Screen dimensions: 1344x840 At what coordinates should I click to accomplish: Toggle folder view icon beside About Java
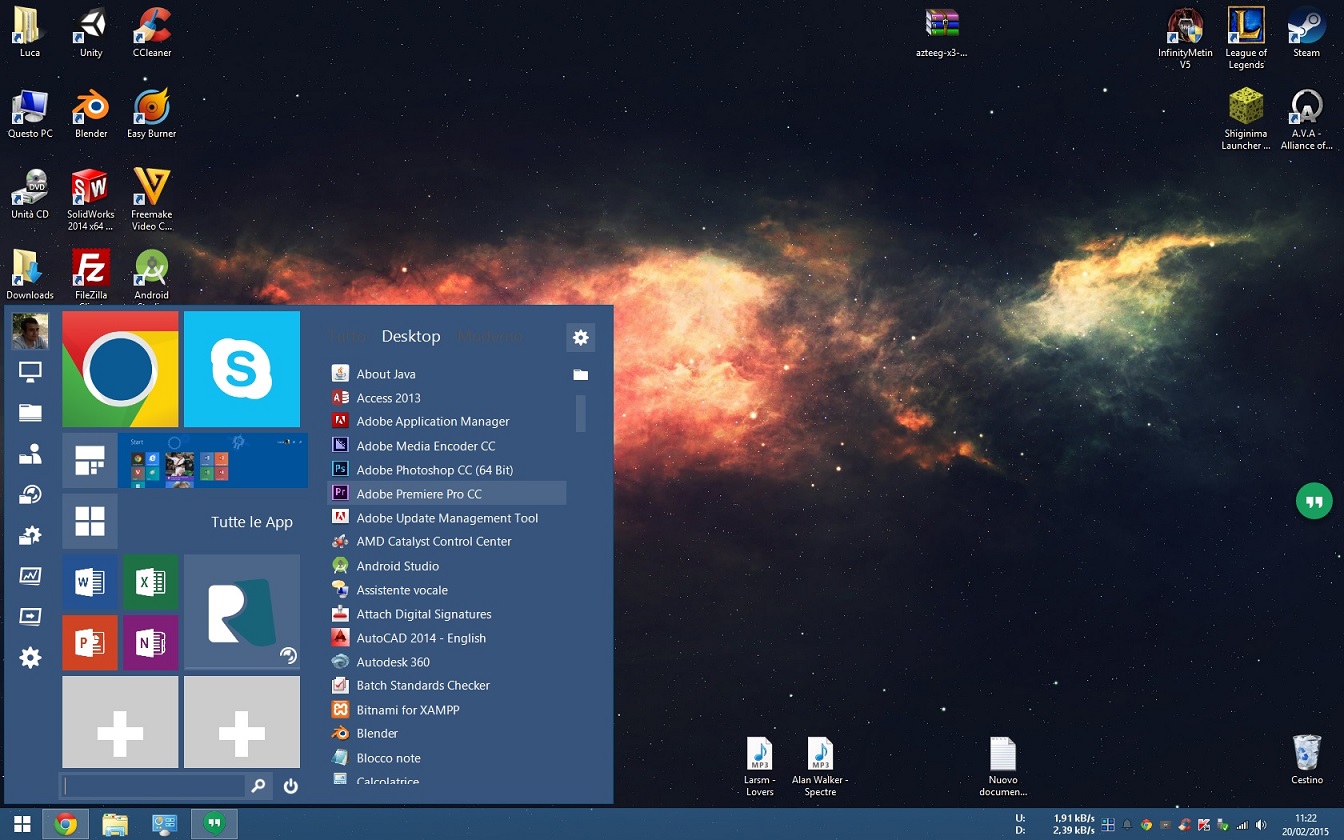click(x=580, y=374)
